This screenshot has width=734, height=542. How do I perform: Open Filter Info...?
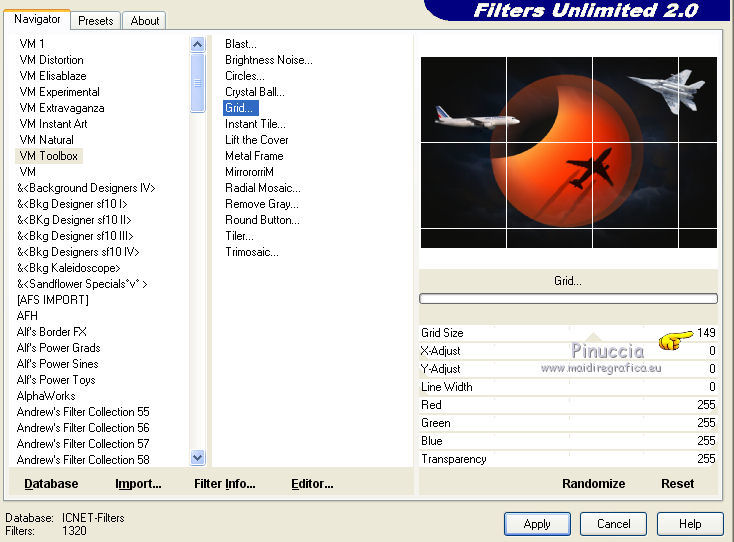(225, 483)
